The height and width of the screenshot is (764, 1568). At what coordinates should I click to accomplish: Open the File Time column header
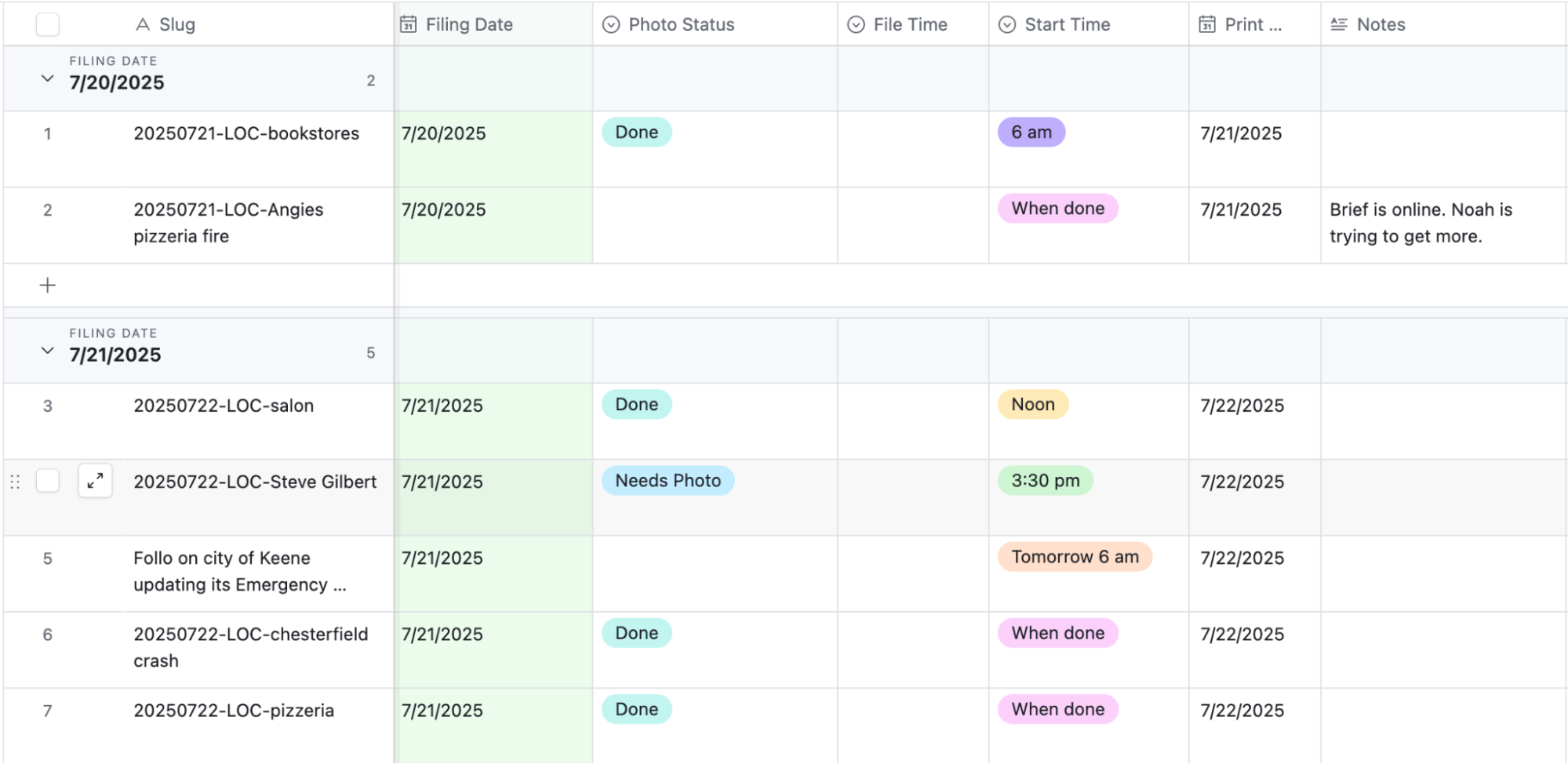pos(913,24)
